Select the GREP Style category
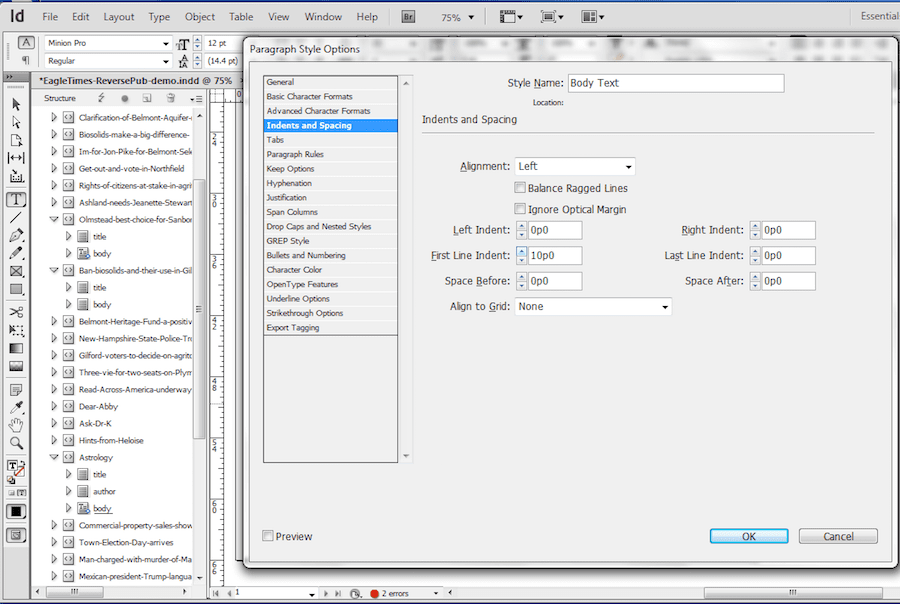900x604 pixels. pos(330,241)
